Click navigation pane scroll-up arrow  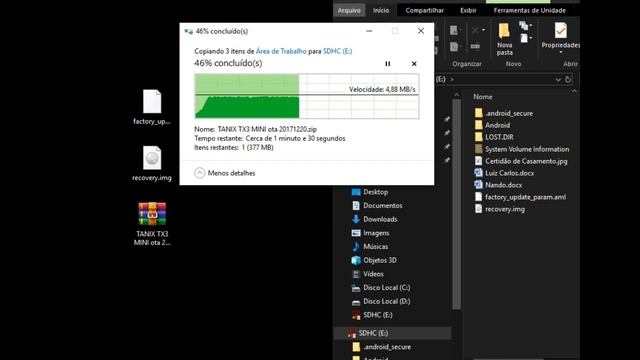point(456,95)
